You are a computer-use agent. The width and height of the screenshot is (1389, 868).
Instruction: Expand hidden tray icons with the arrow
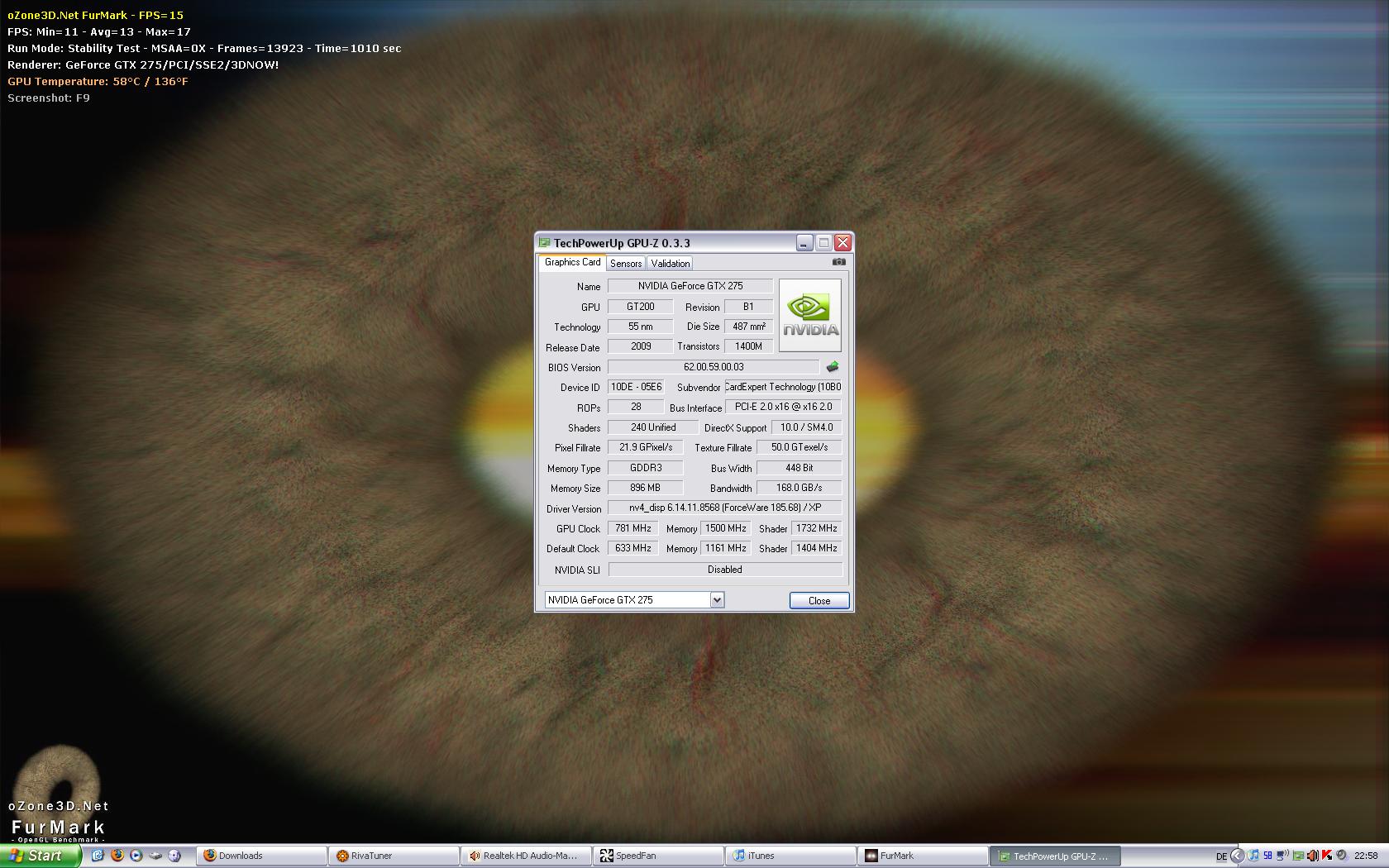(x=1237, y=856)
